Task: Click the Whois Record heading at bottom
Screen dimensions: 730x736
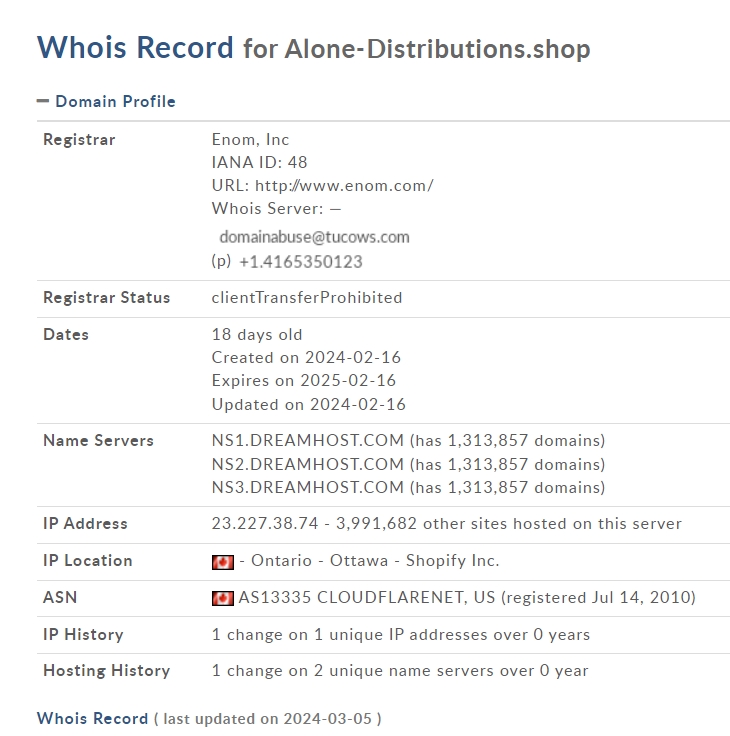Action: coord(92,719)
